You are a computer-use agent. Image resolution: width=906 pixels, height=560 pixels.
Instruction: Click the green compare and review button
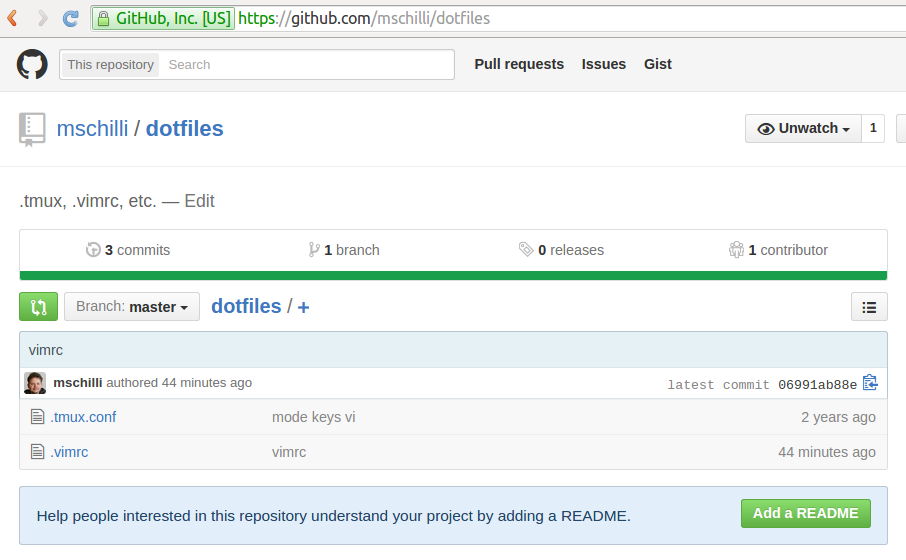39,306
